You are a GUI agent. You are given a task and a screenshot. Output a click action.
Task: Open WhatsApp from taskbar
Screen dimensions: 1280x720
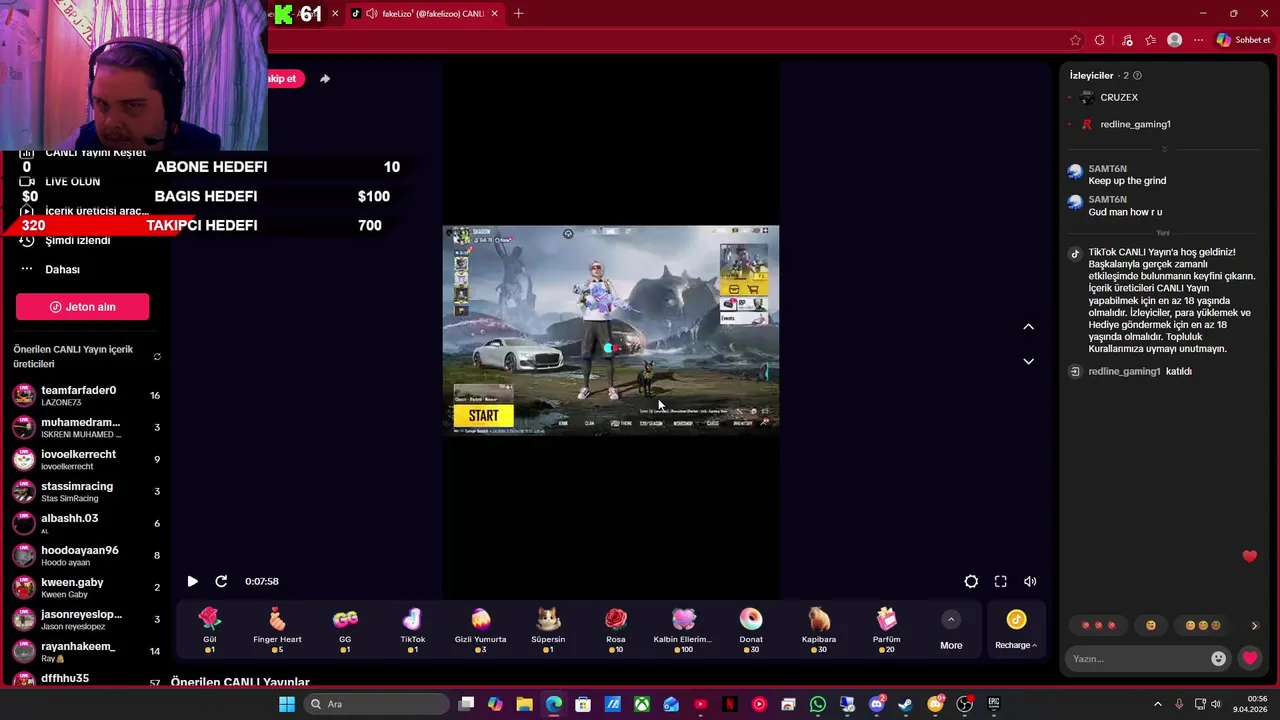pos(818,704)
